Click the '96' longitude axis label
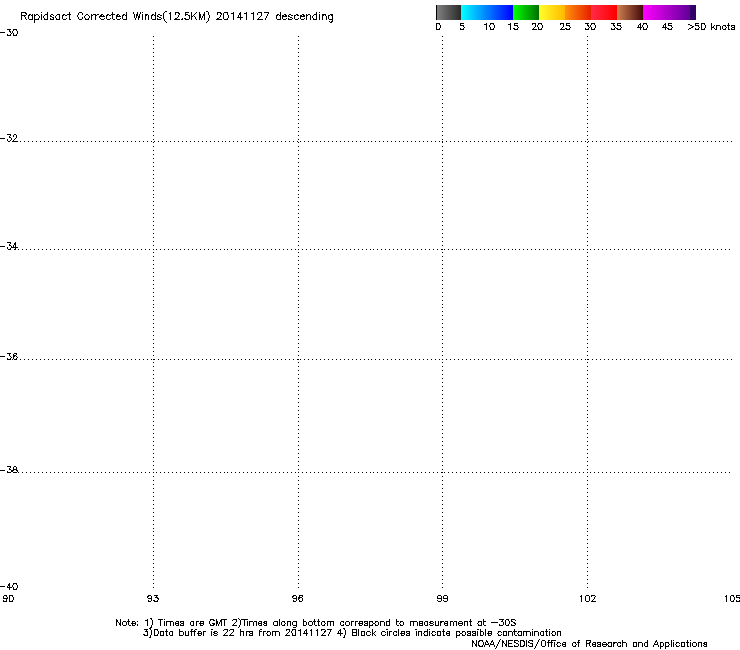Viewport: 740px width, 650px height. pos(297,599)
